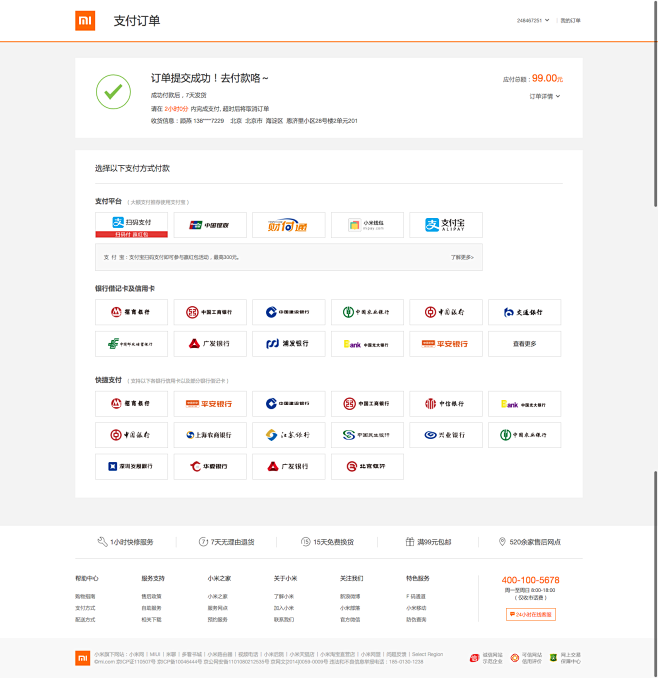Select Alipay 扫码支付 payment option
658x678 pixels.
[x=131, y=225]
